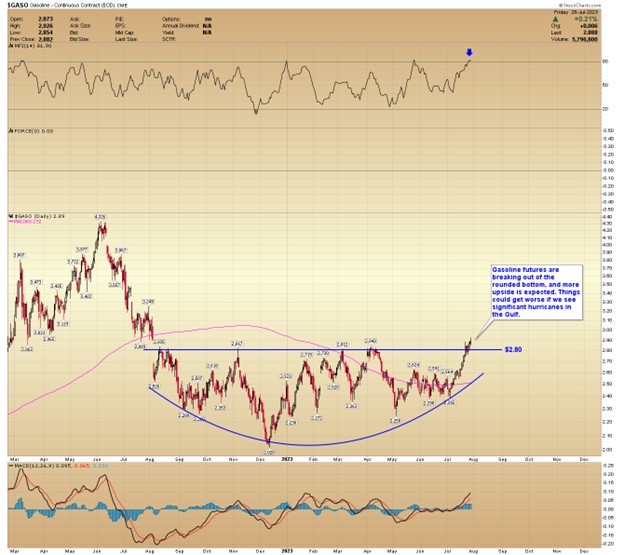This screenshot has width=624, height=555.
Task: Click the green up-triangle beside +0.21%
Action: point(556,19)
